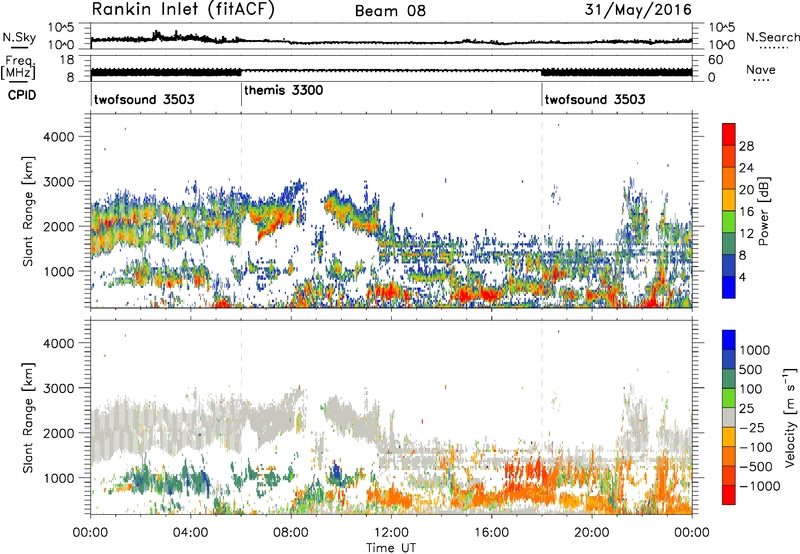The width and height of the screenshot is (800, 554).
Task: Click the '-100' velocity colorbar value
Action: click(x=756, y=447)
